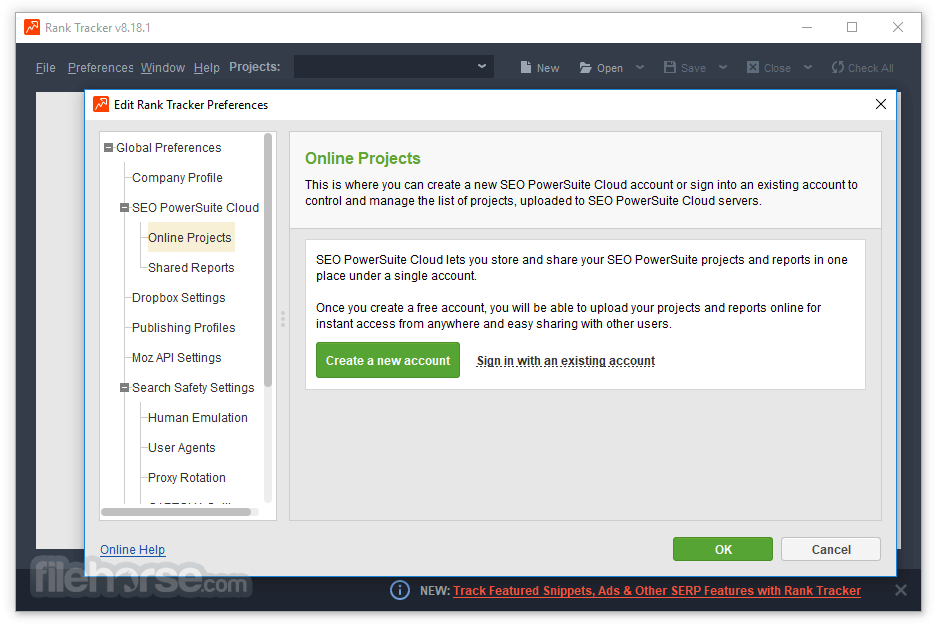Select Moz API Settings tree item
935x628 pixels.
pos(177,358)
